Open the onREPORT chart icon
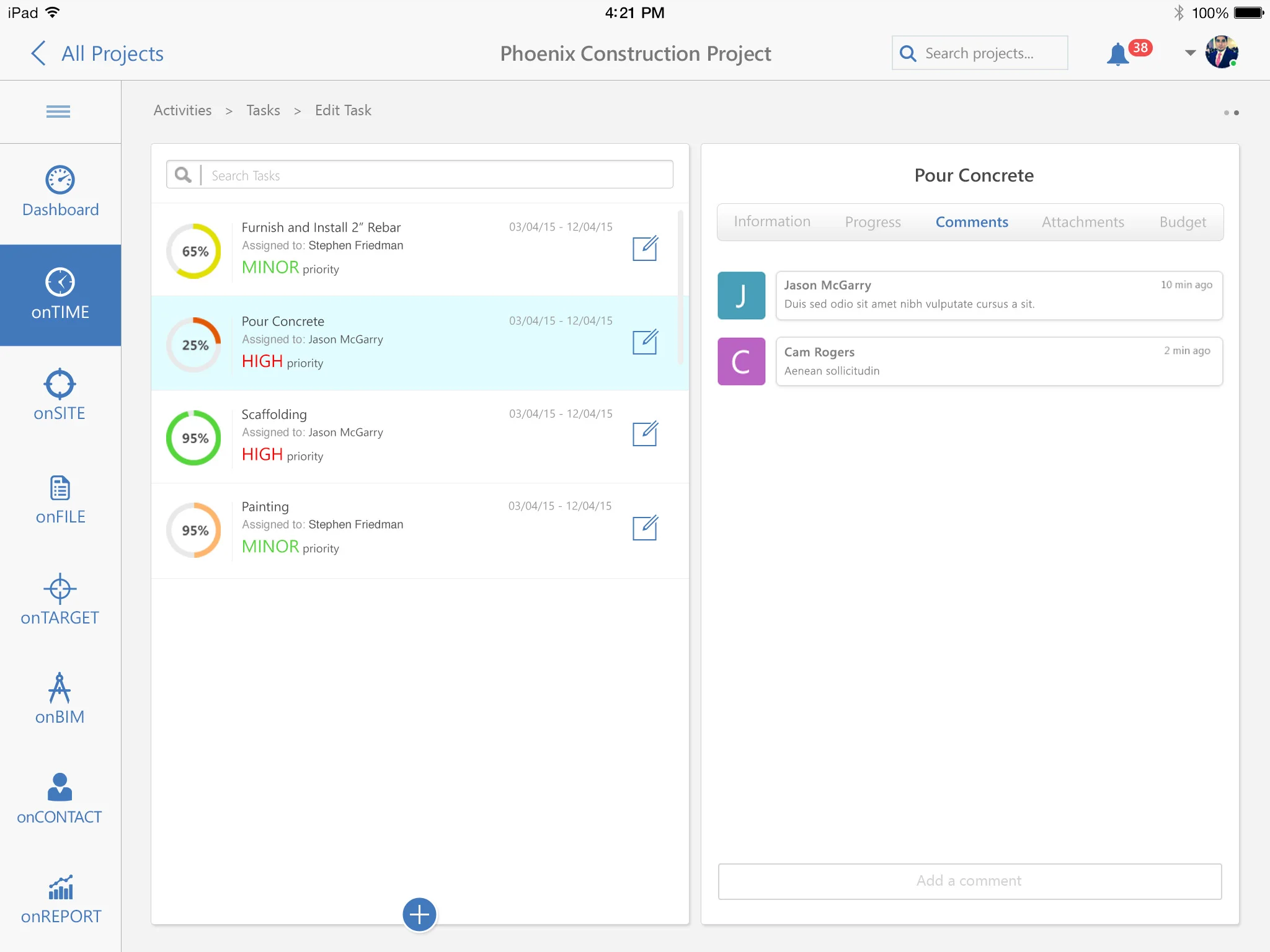The width and height of the screenshot is (1270, 952). (x=60, y=888)
